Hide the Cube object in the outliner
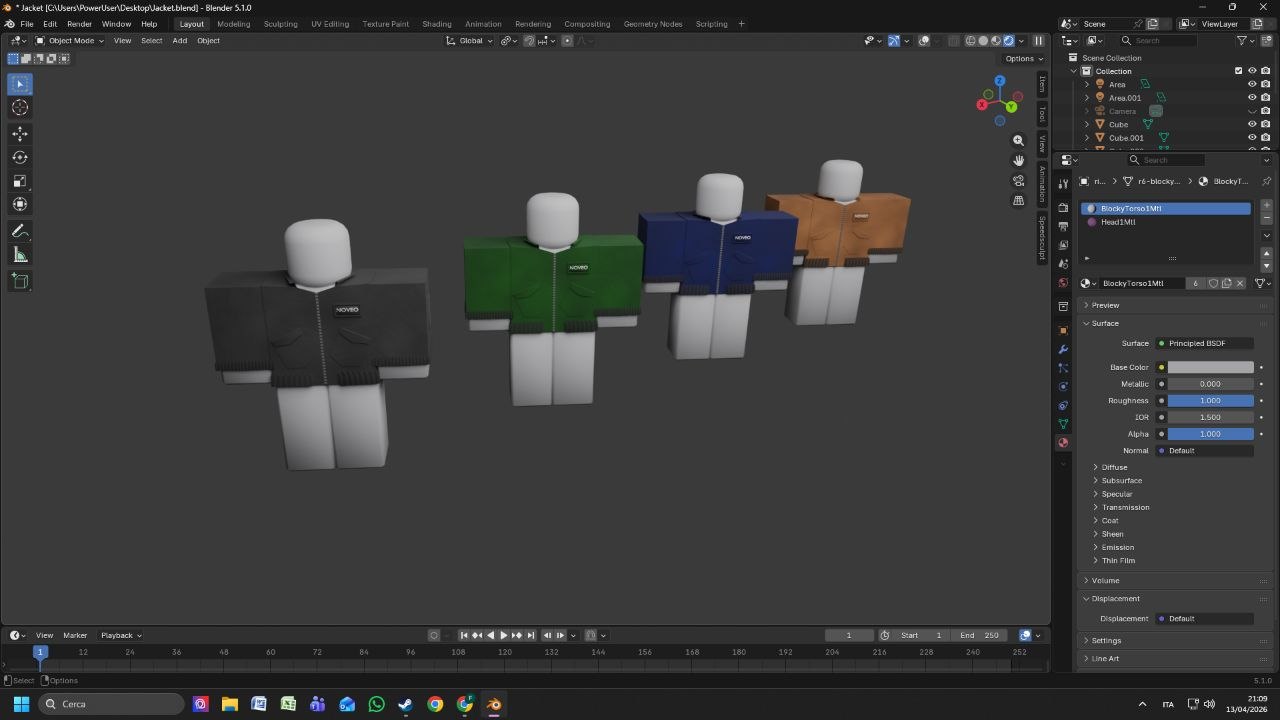 point(1251,124)
